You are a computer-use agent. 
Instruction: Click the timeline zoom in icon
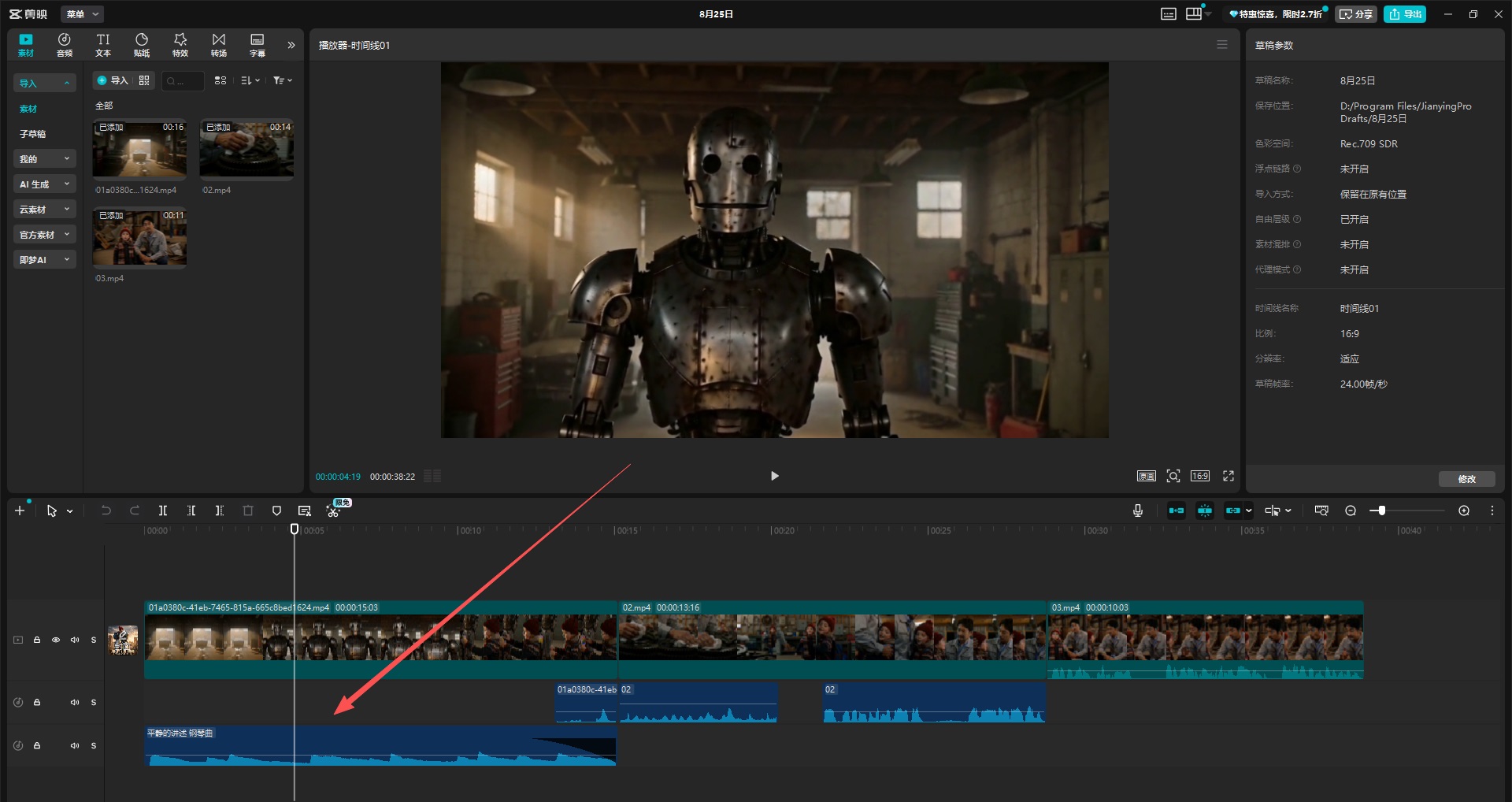coord(1464,511)
